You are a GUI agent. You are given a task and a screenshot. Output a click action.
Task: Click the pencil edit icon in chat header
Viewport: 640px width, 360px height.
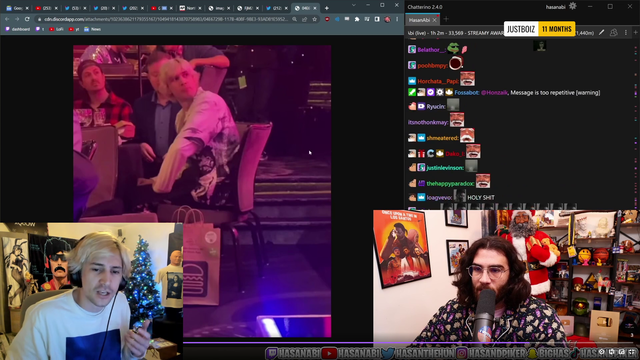coord(602,33)
